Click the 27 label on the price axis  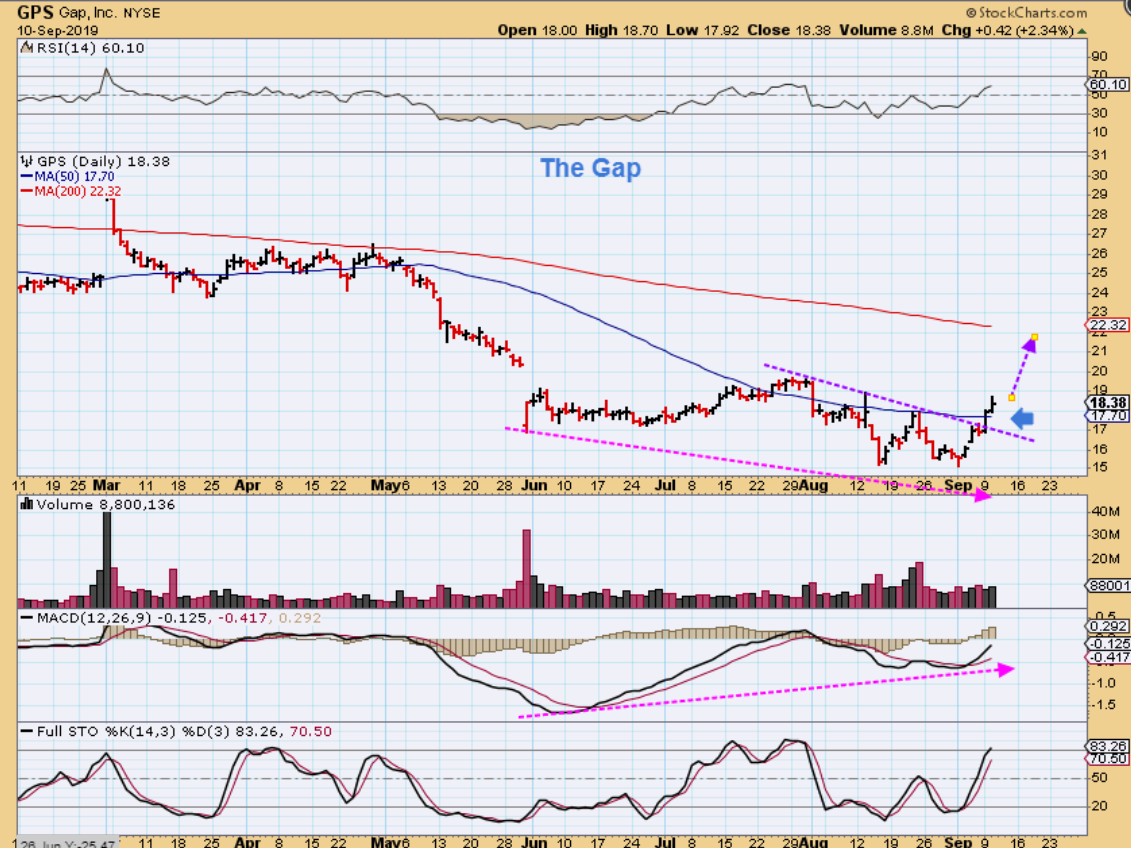(1099, 233)
